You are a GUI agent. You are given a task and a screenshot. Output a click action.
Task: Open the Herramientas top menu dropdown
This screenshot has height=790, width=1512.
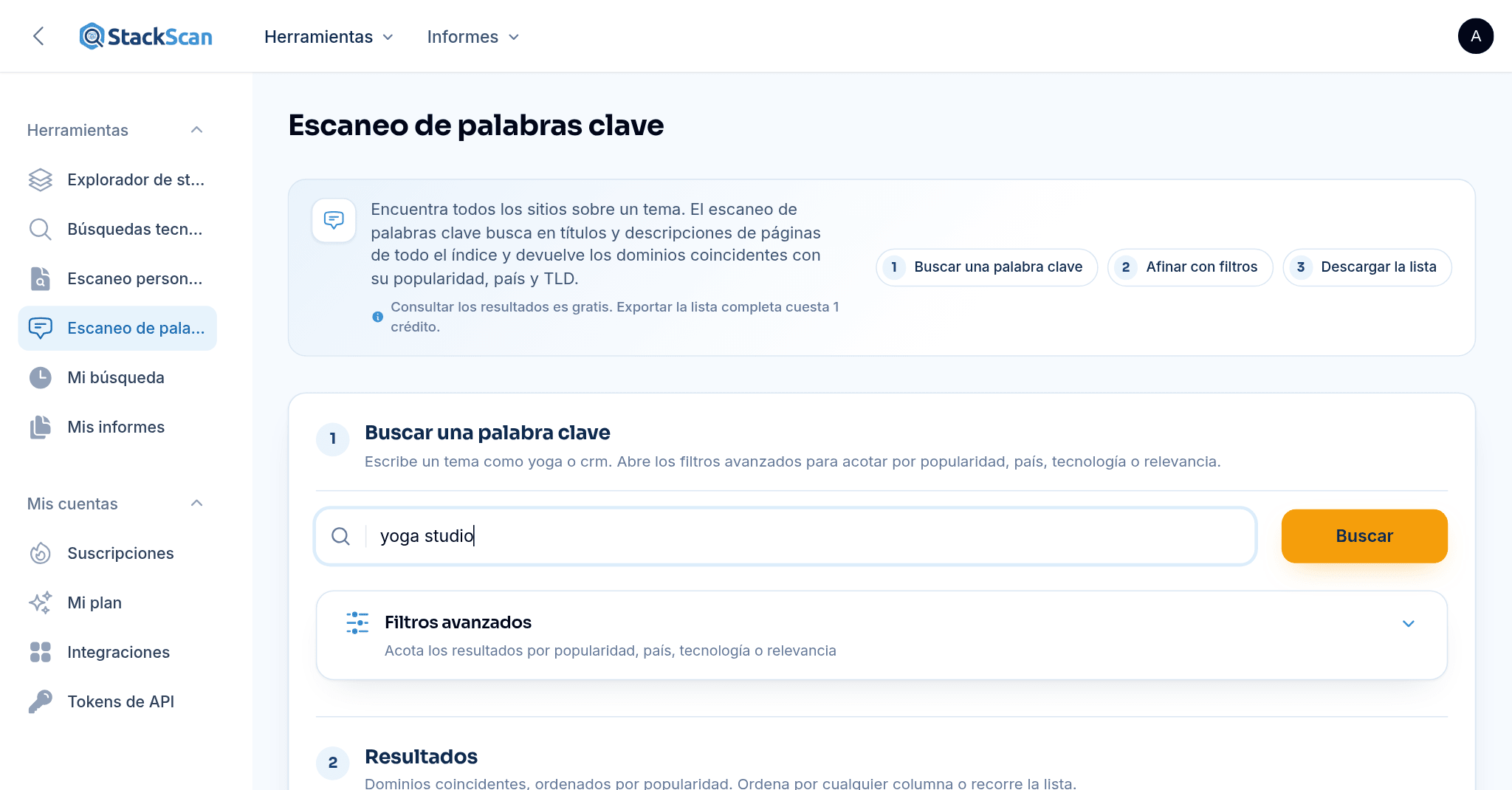point(329,37)
